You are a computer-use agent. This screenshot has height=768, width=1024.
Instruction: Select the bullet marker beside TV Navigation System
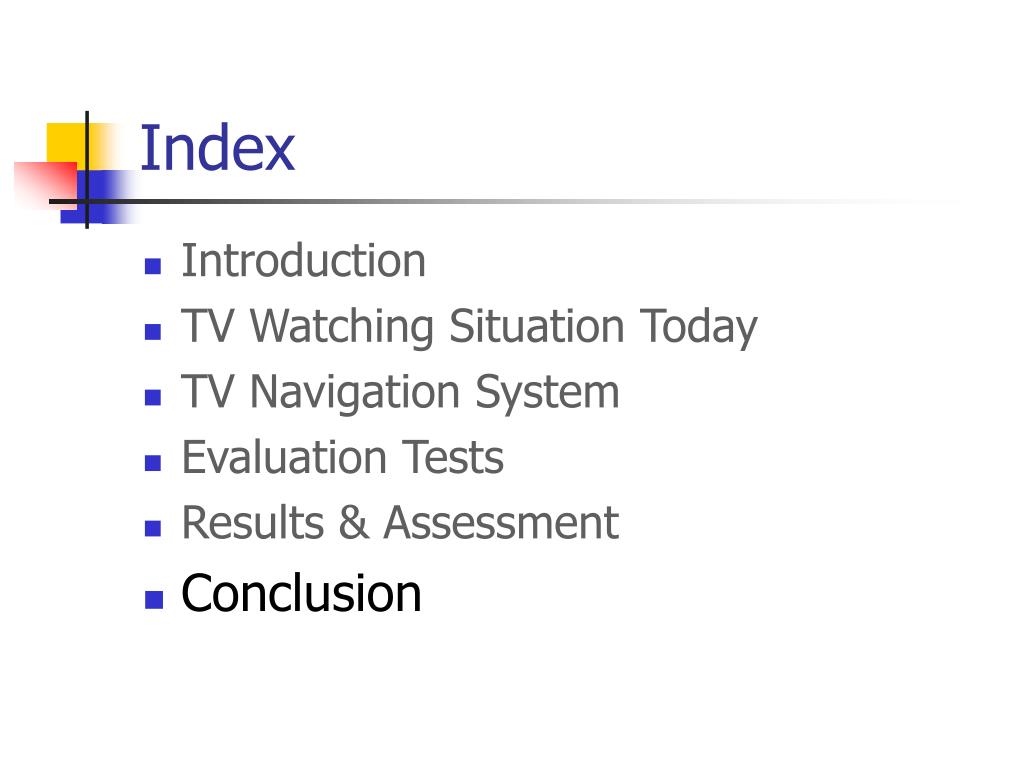[x=153, y=397]
